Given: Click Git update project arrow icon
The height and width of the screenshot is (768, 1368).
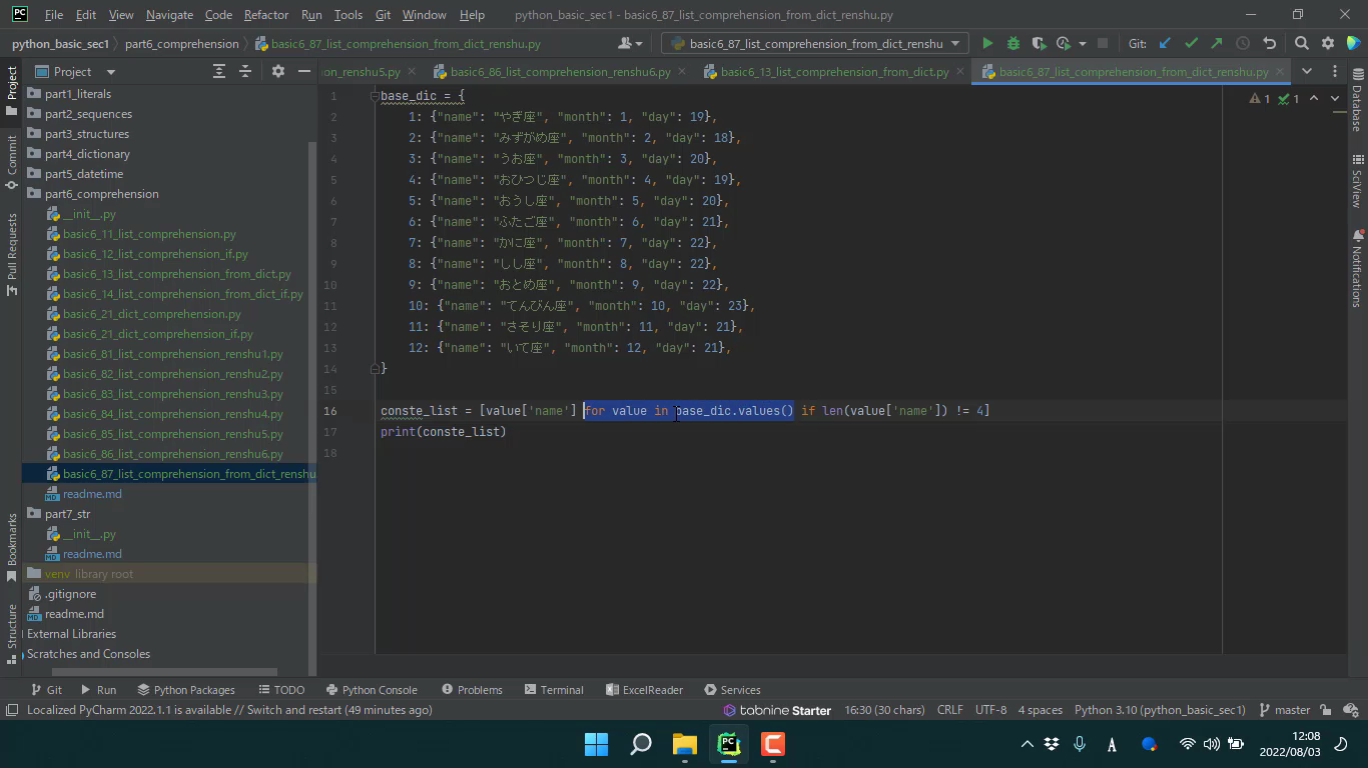Looking at the screenshot, I should click(1165, 43).
